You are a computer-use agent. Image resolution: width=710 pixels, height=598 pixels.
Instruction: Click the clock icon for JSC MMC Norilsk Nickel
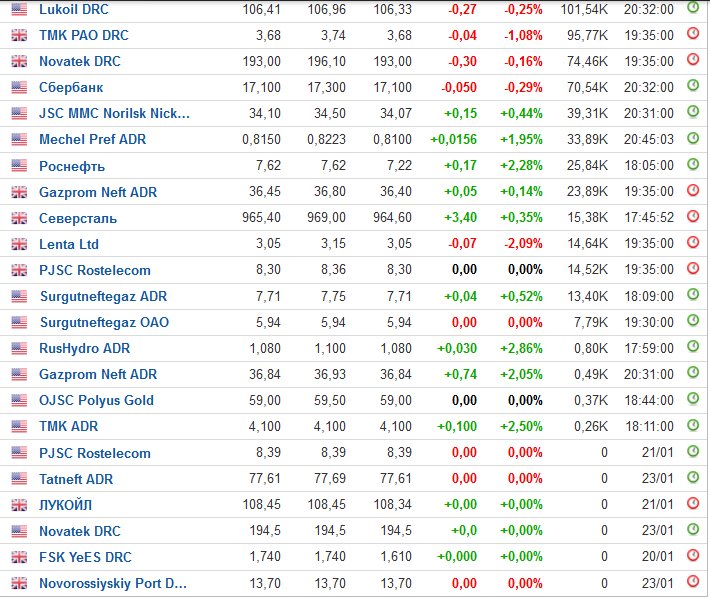(x=693, y=112)
